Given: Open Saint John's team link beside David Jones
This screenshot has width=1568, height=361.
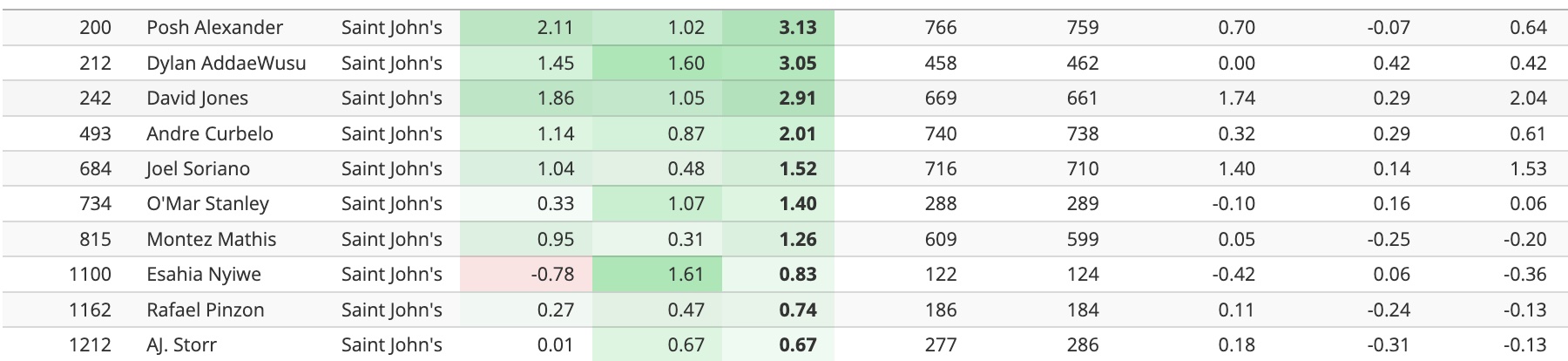Looking at the screenshot, I should (391, 99).
